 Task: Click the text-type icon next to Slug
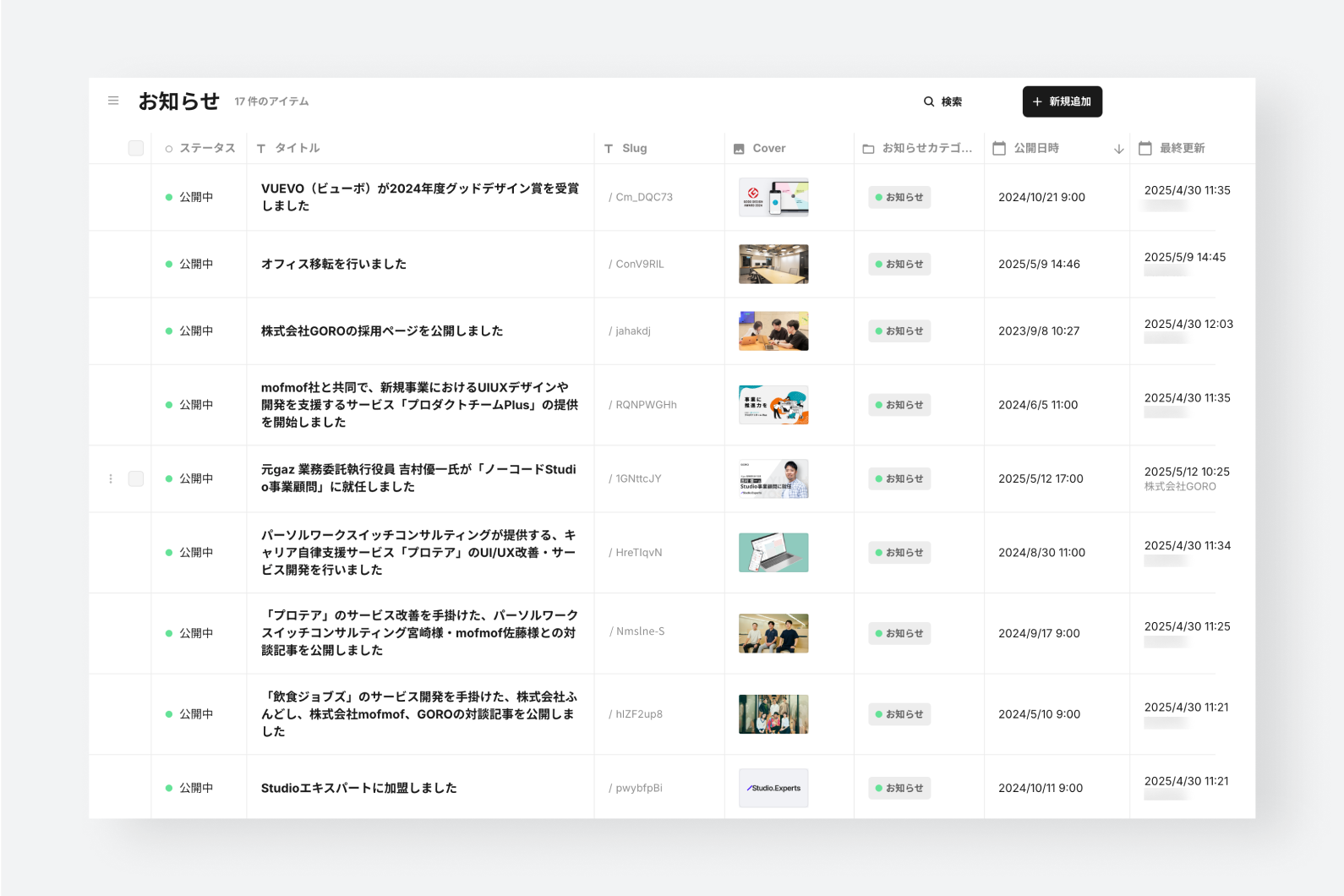pyautogui.click(x=609, y=149)
